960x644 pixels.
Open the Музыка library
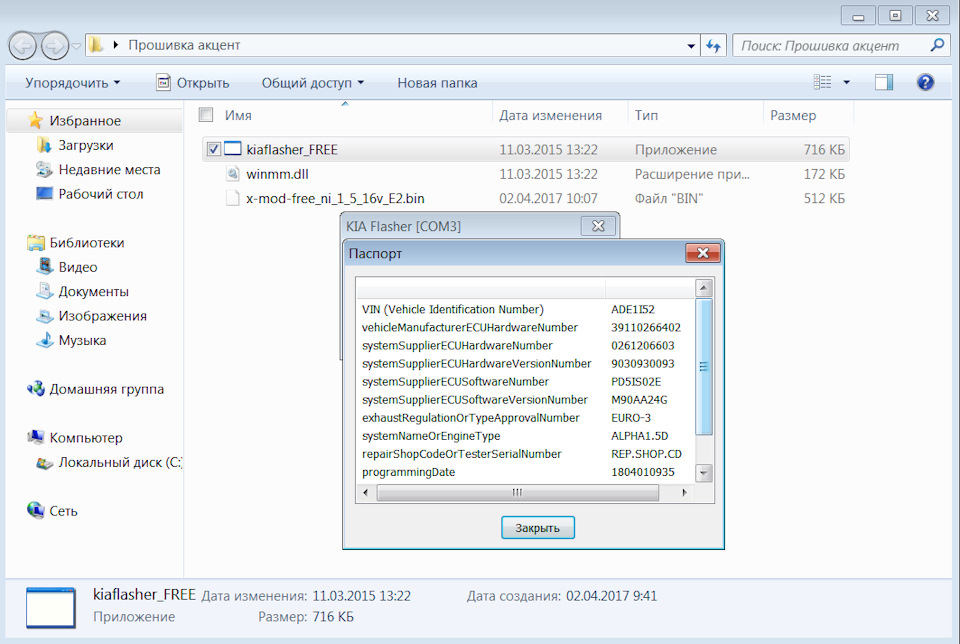83,340
